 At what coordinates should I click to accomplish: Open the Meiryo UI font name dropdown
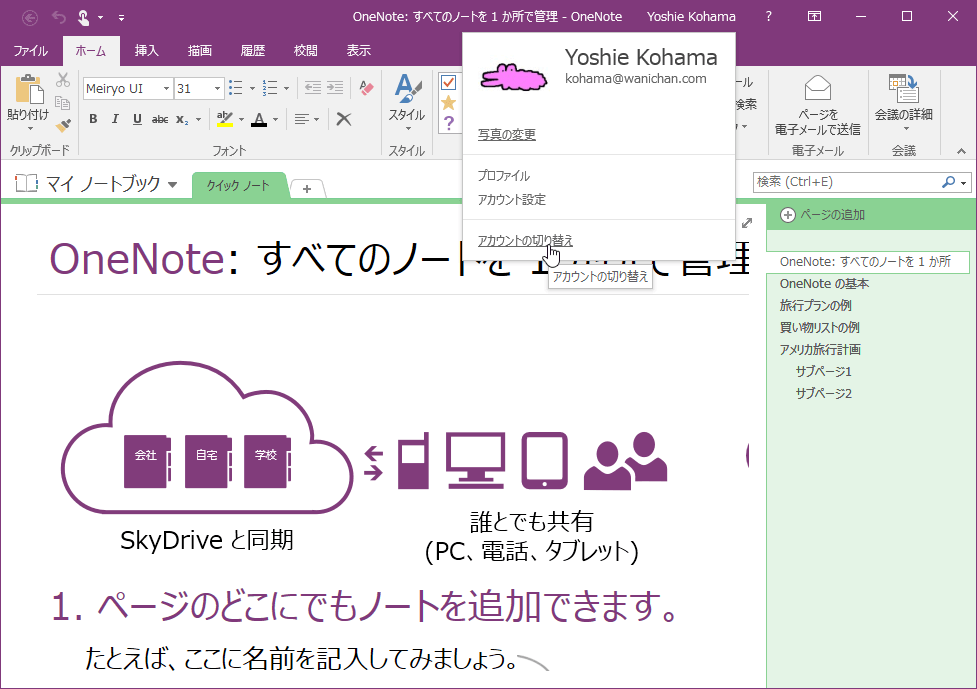[x=166, y=88]
